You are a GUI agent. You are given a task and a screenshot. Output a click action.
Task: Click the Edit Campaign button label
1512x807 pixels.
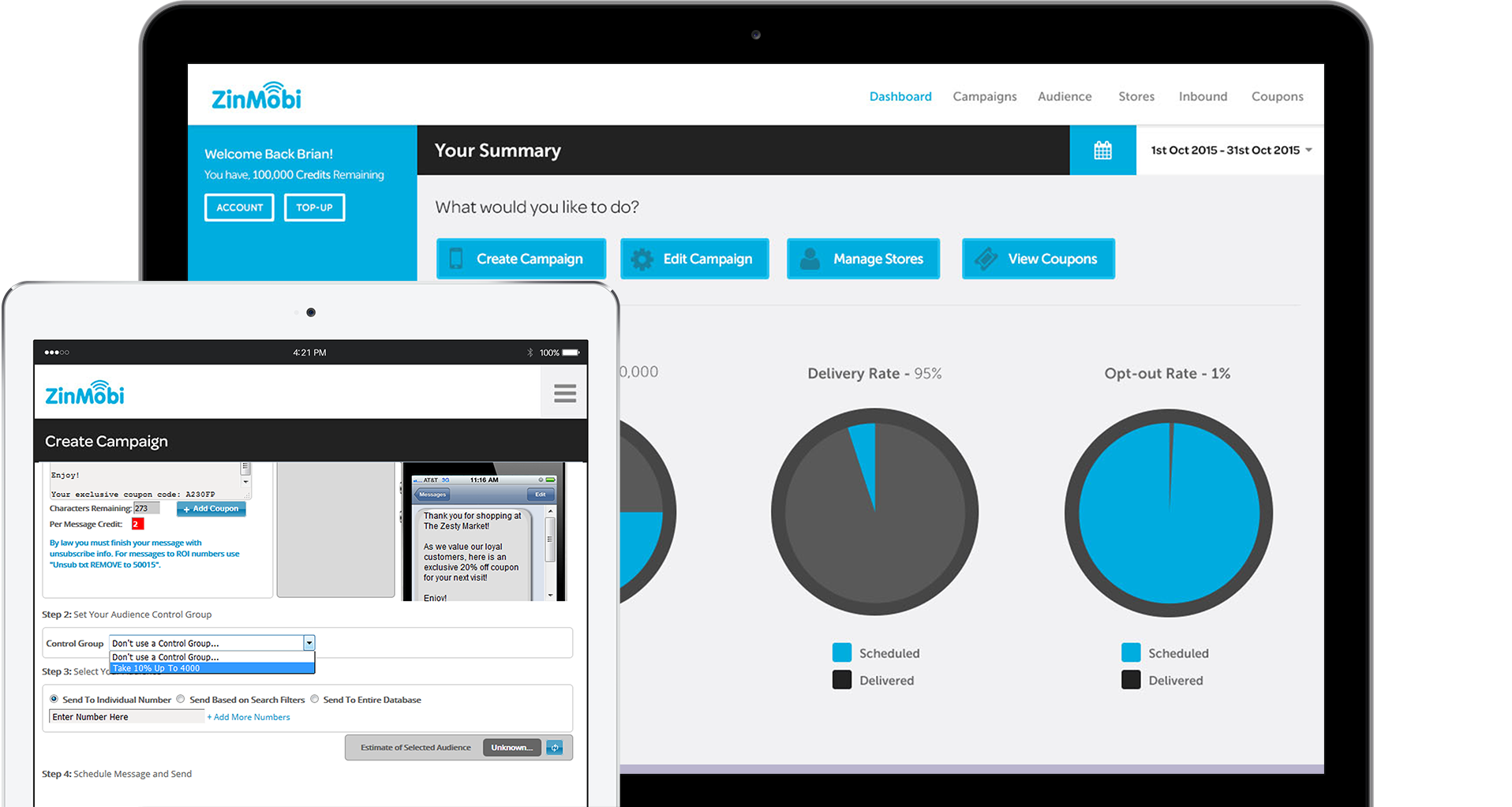click(708, 259)
